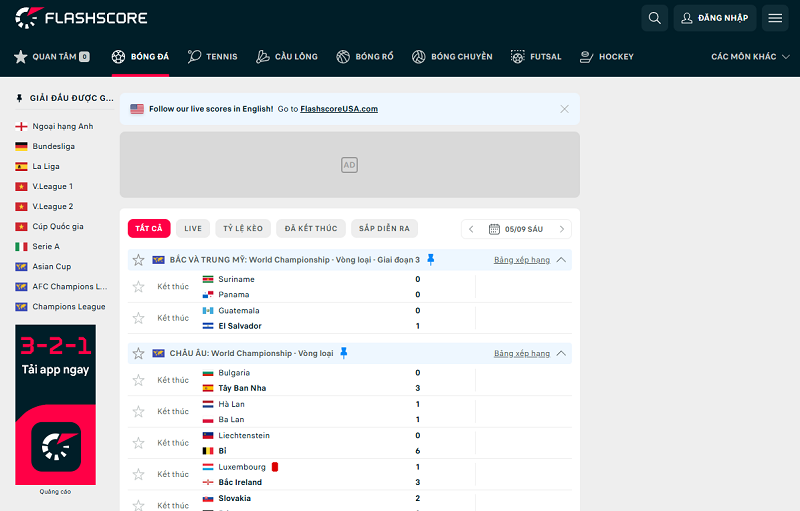Image resolution: width=800 pixels, height=511 pixels.
Task: Click the AD placeholder banner
Action: (349, 165)
